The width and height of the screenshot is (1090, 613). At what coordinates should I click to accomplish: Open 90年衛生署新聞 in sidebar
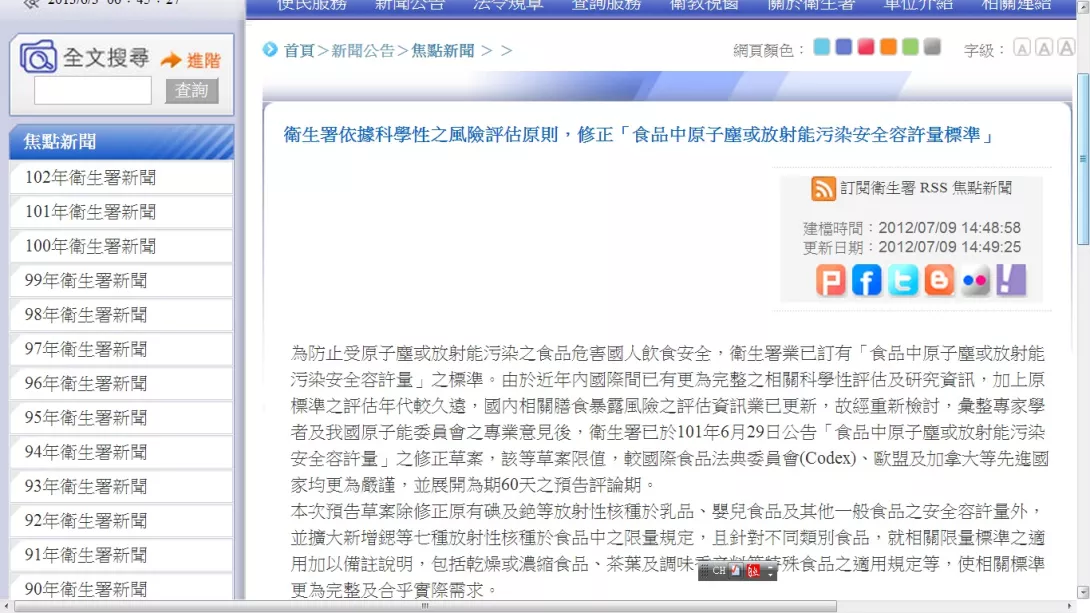[x=122, y=589]
